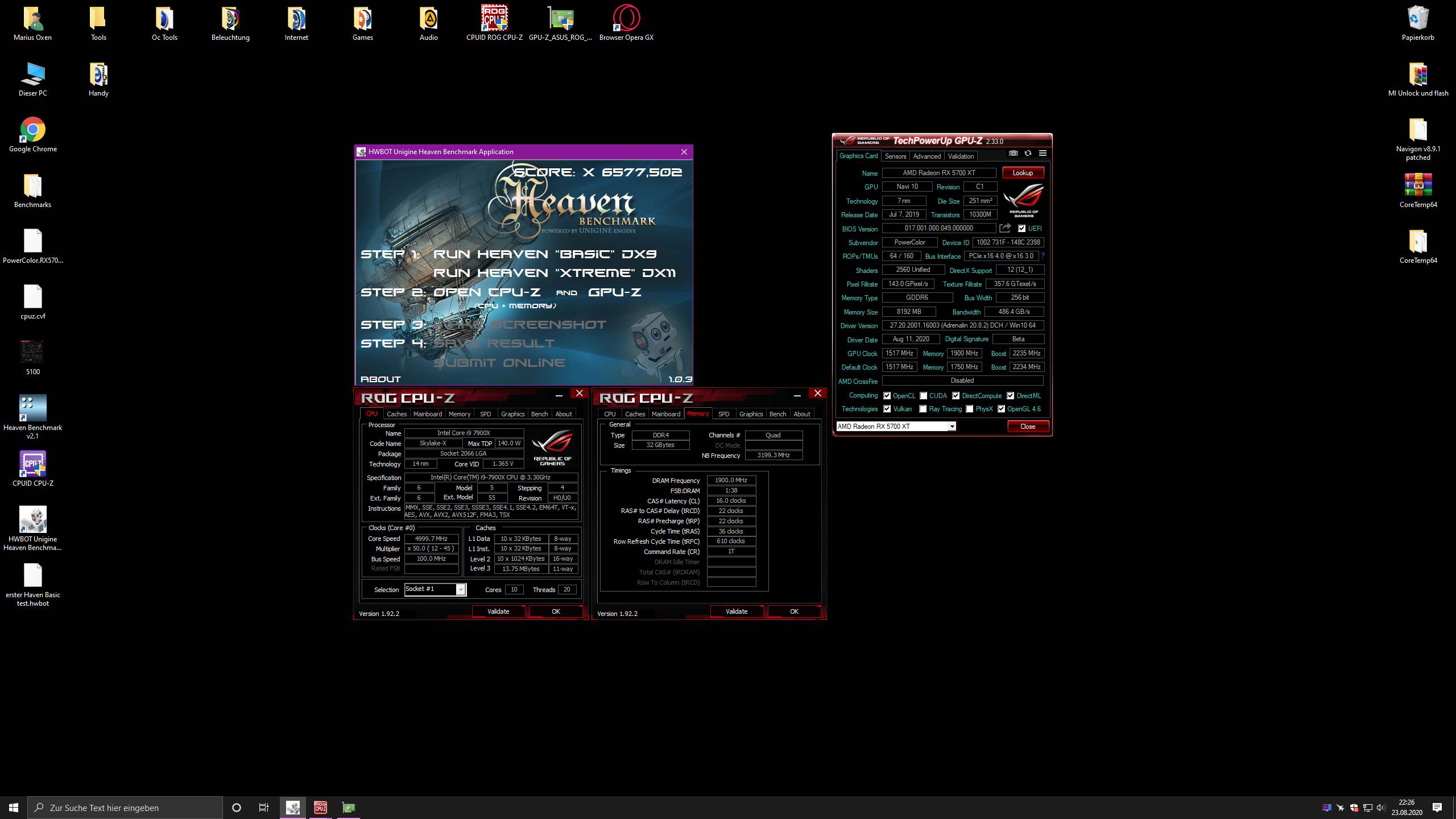
Task: Open the Oc Tools folder icon
Action: coord(164,19)
